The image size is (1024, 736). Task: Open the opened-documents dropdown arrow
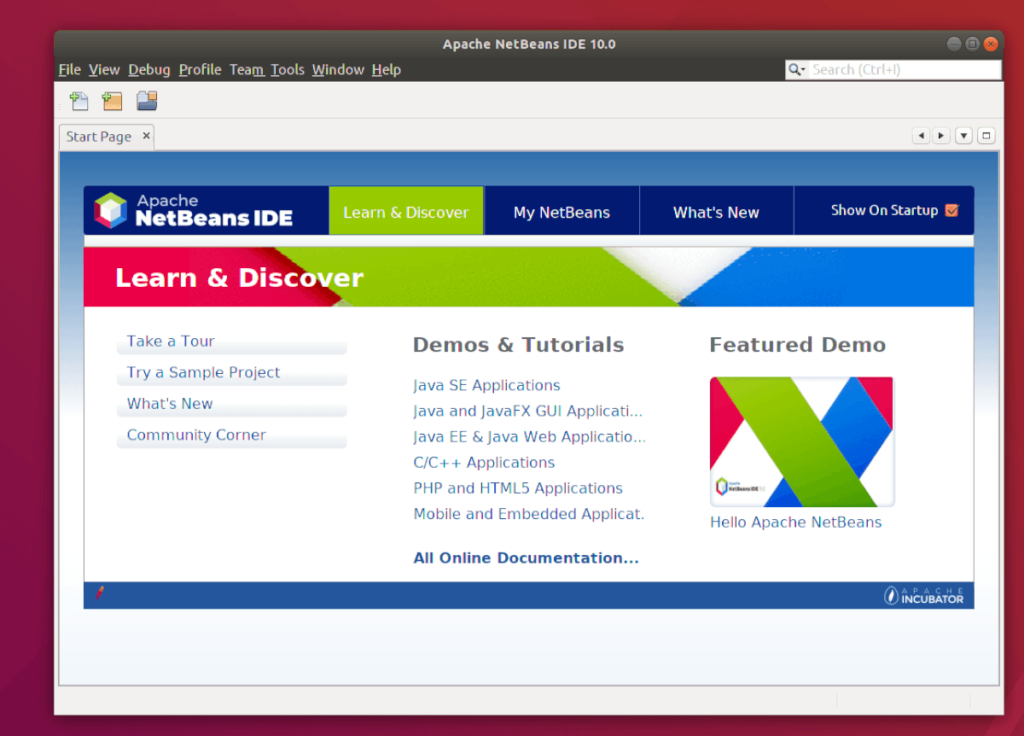[963, 135]
